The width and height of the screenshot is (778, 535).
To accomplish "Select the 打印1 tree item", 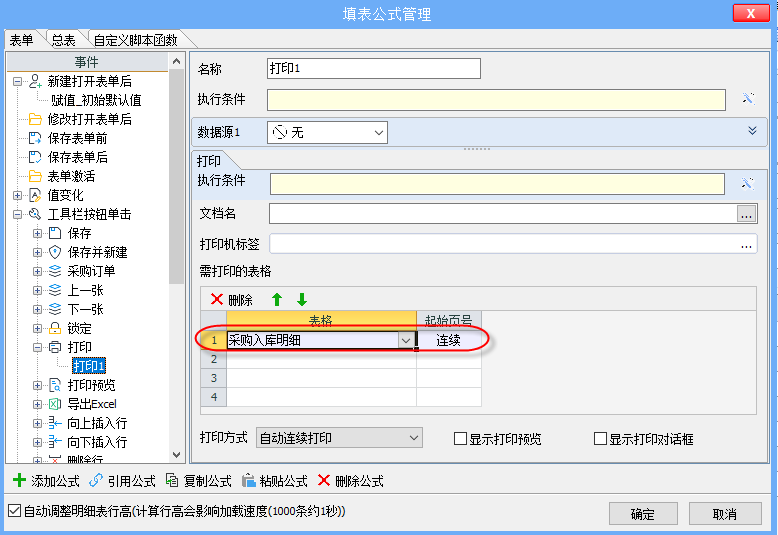I will point(89,366).
